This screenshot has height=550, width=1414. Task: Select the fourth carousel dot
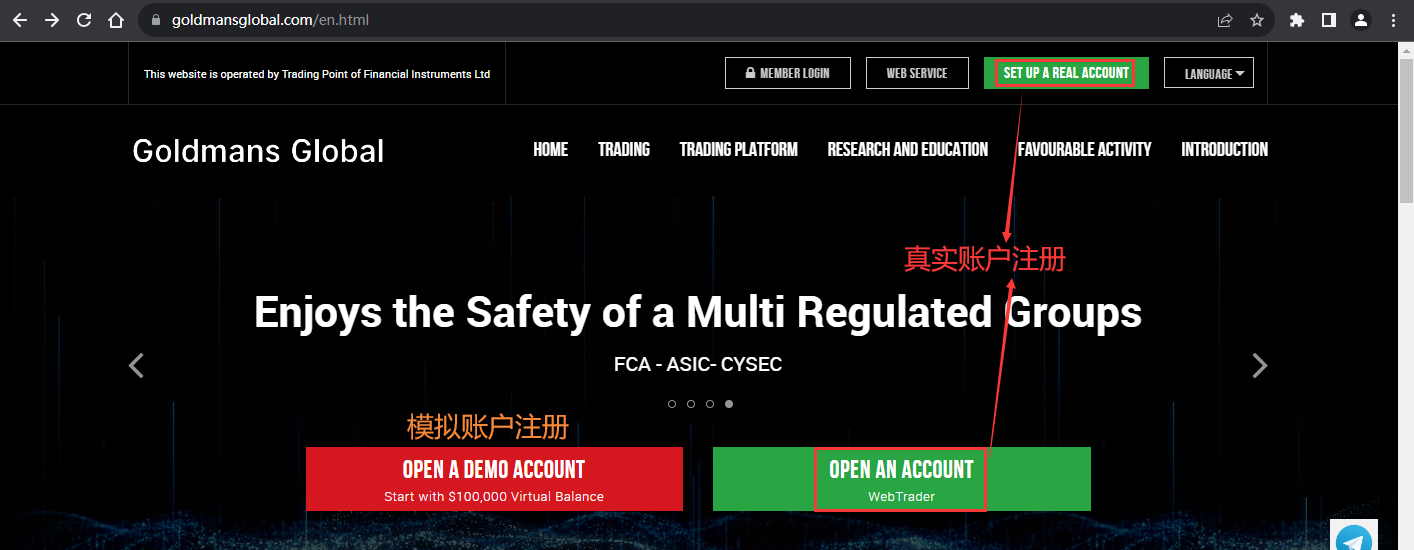(729, 404)
